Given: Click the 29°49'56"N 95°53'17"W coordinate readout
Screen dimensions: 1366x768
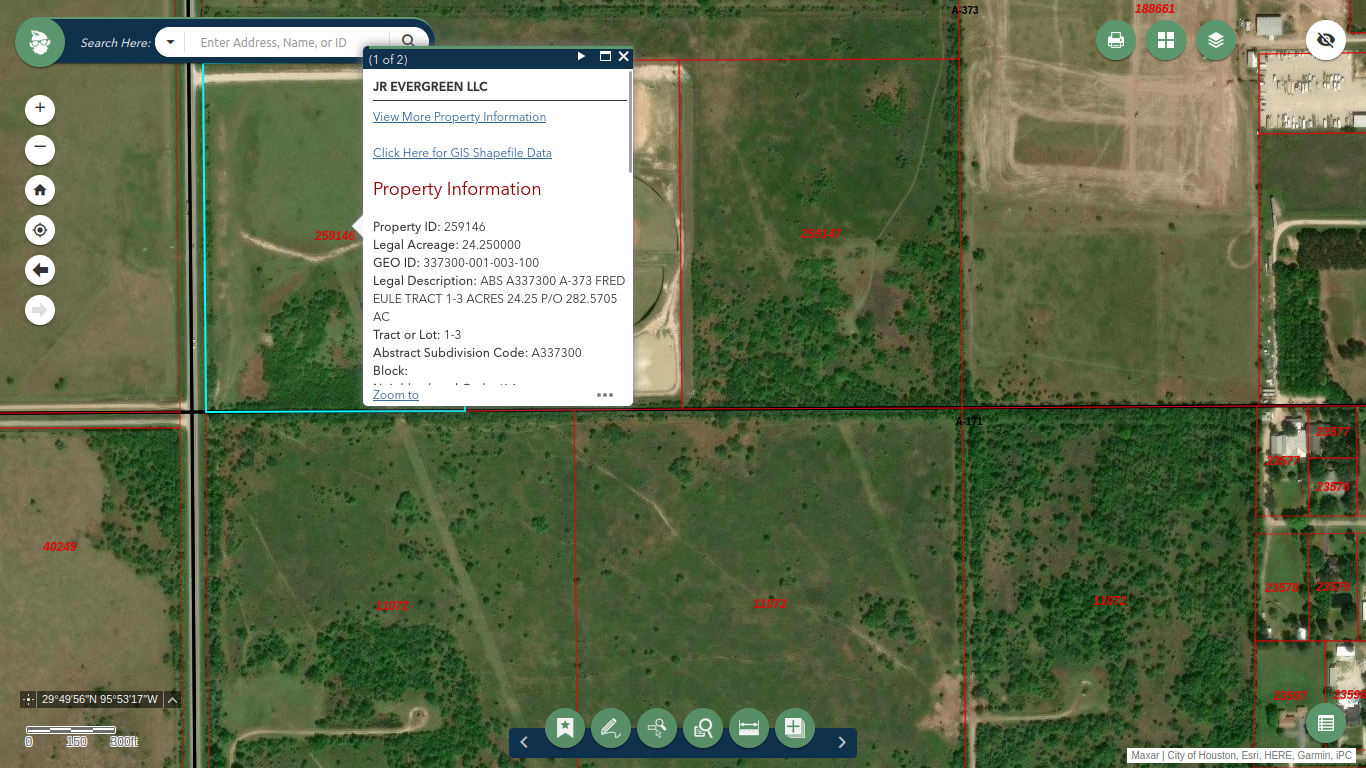Looking at the screenshot, I should click(100, 699).
